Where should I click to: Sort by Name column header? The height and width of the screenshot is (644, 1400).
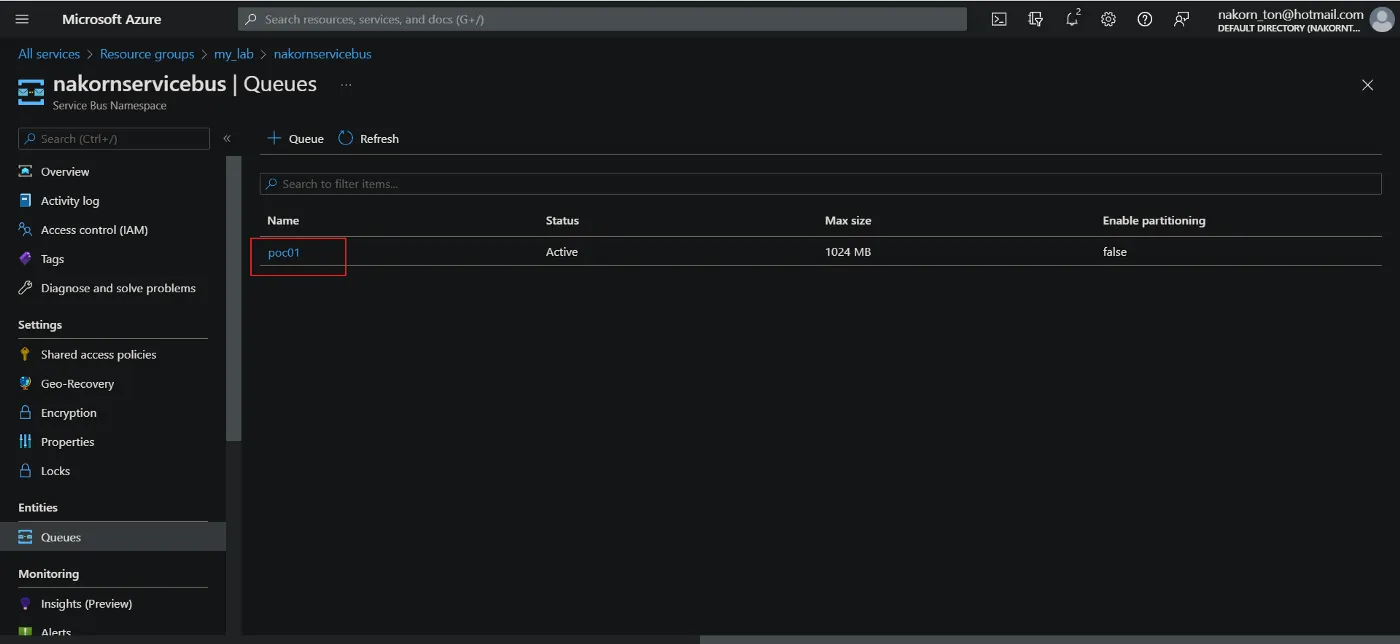tap(283, 220)
